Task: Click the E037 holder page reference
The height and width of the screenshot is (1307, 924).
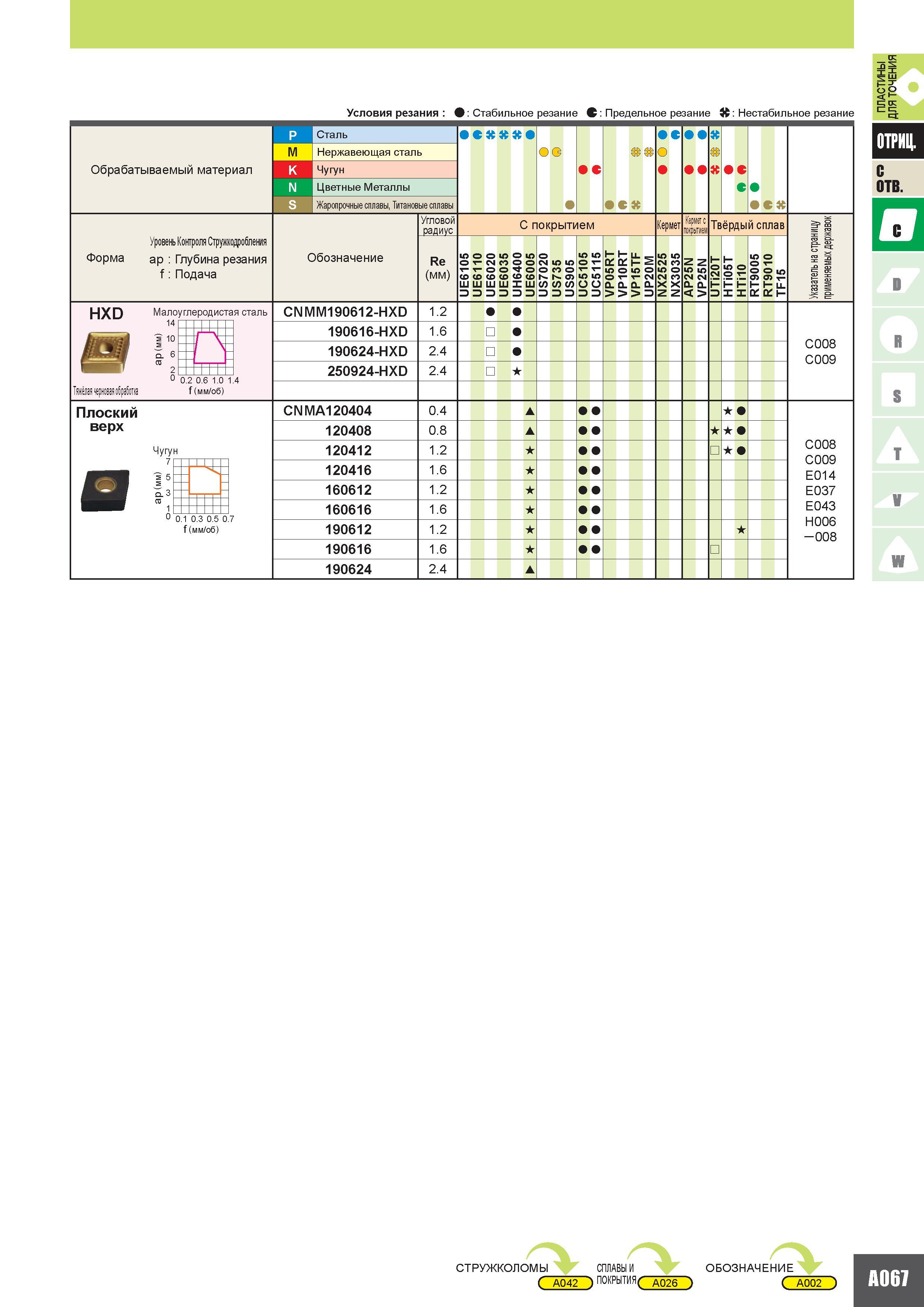Action: point(820,491)
